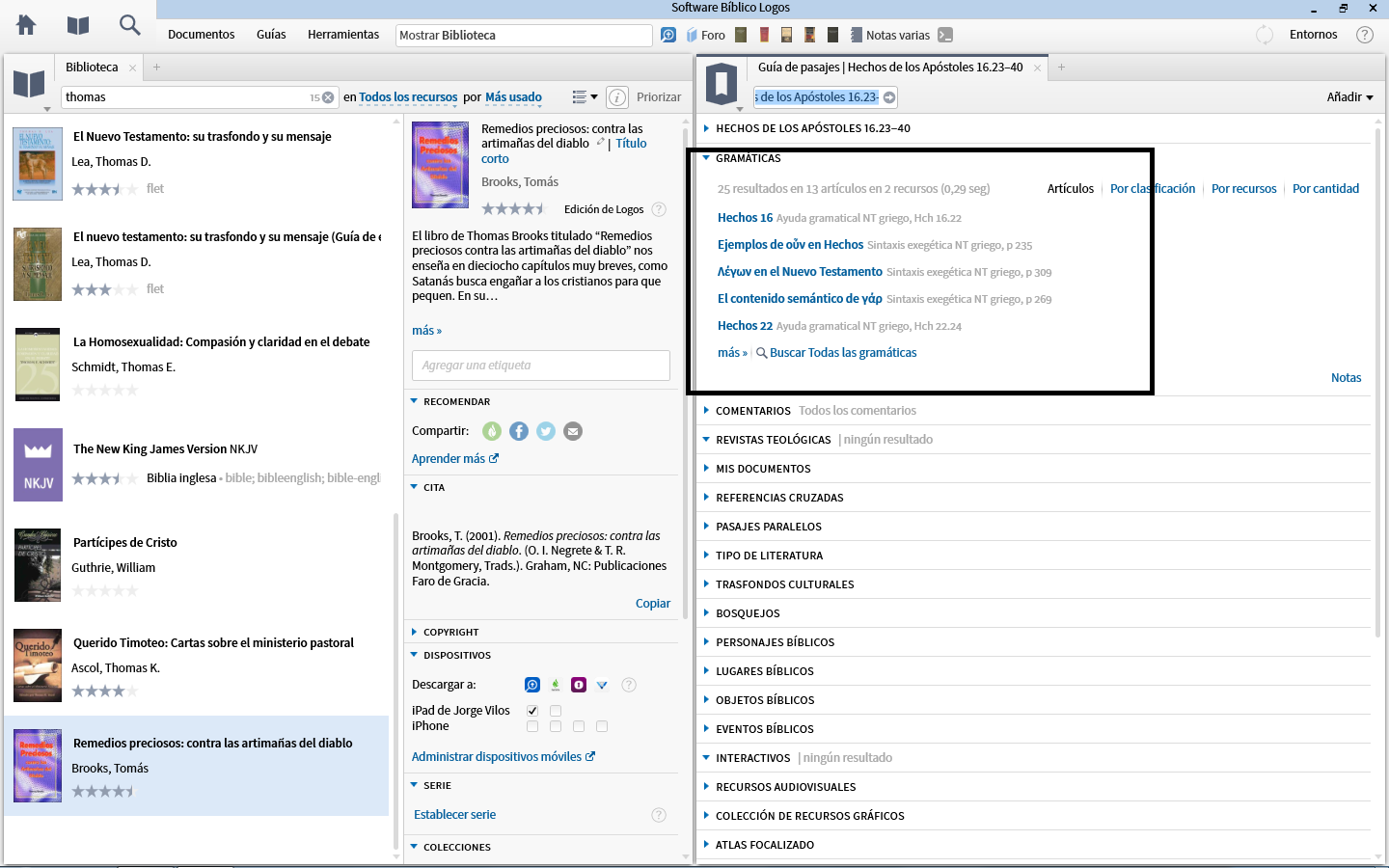Open 'Aprender más' link
This screenshot has width=1389, height=868.
455,459
